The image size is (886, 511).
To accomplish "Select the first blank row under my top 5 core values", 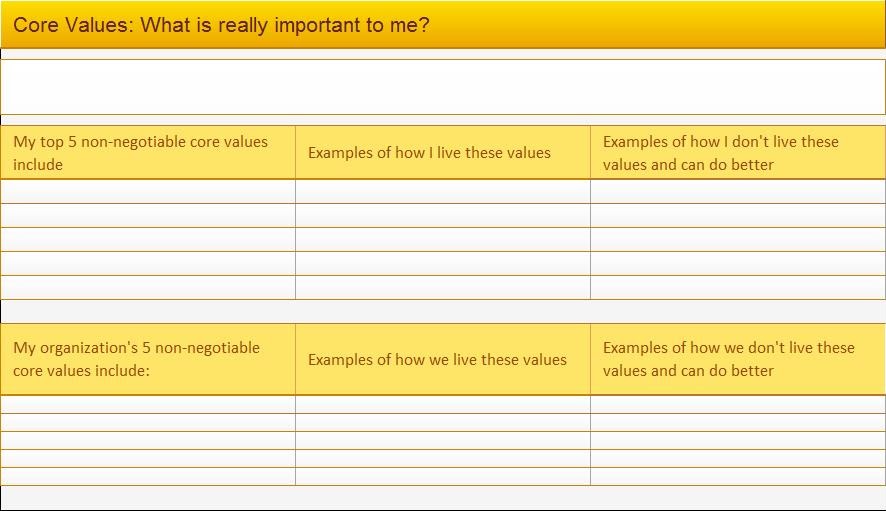I will pyautogui.click(x=148, y=192).
